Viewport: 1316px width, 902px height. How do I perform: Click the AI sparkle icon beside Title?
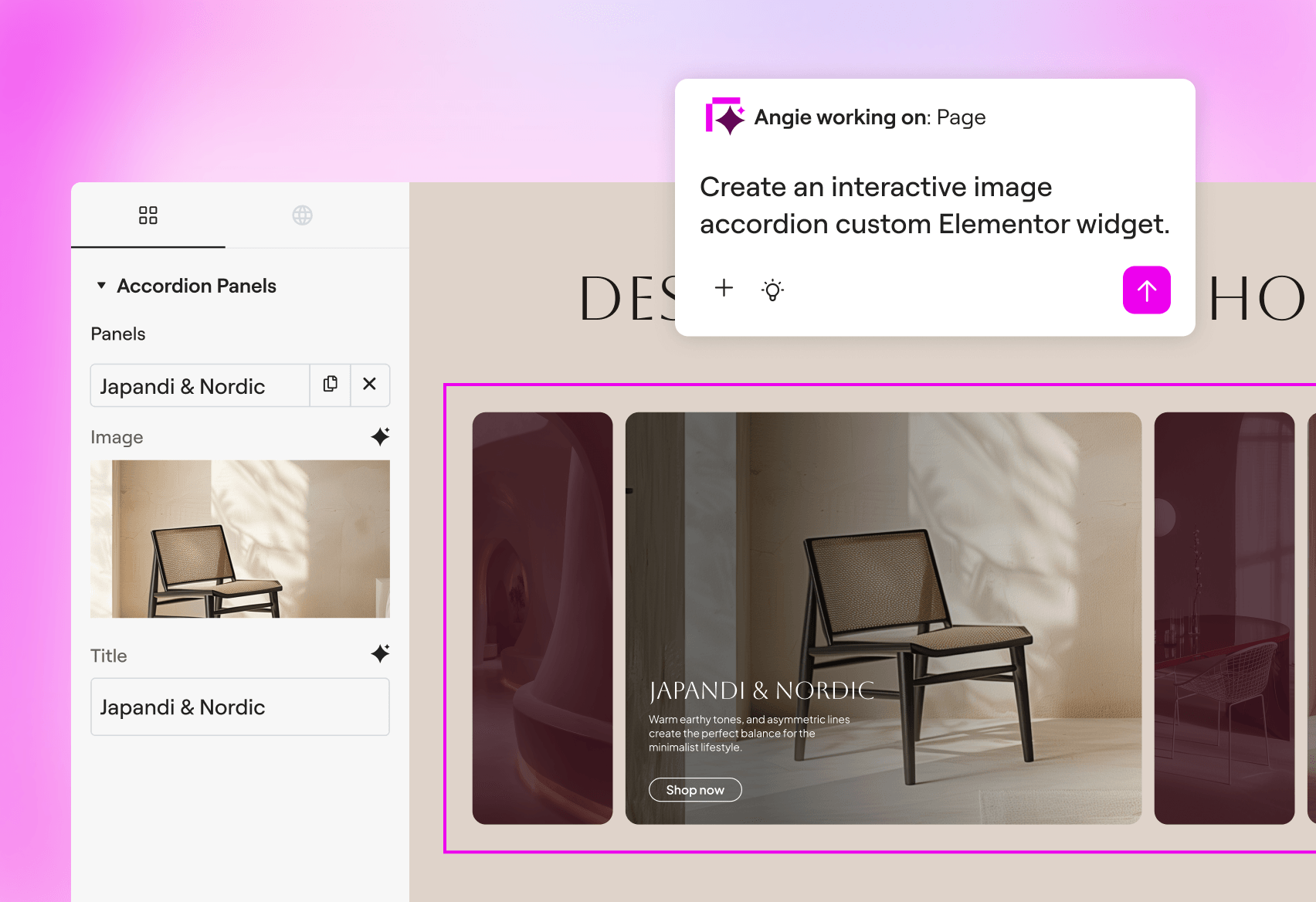coord(380,654)
